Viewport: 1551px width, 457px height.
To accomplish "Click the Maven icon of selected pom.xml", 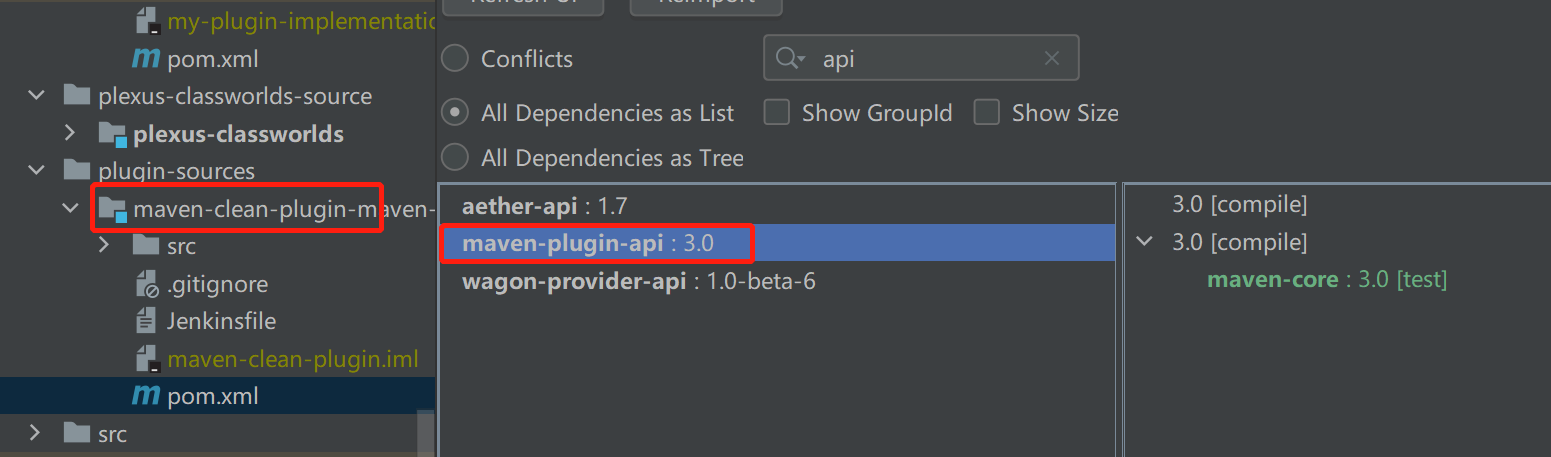I will (x=146, y=396).
